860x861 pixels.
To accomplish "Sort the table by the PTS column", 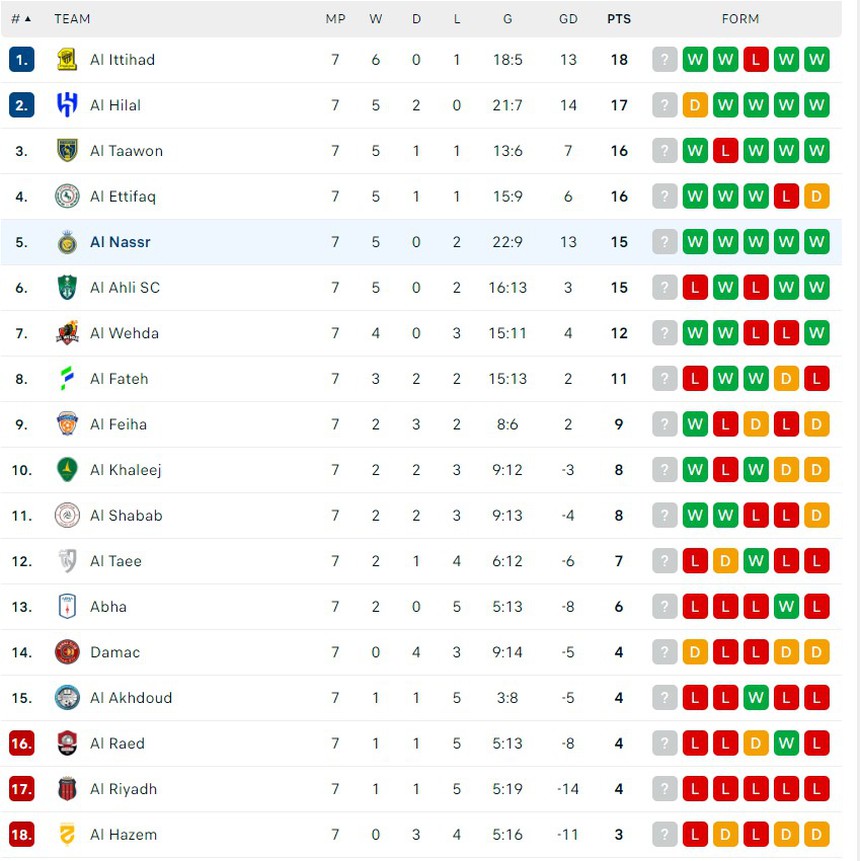I will pos(619,19).
